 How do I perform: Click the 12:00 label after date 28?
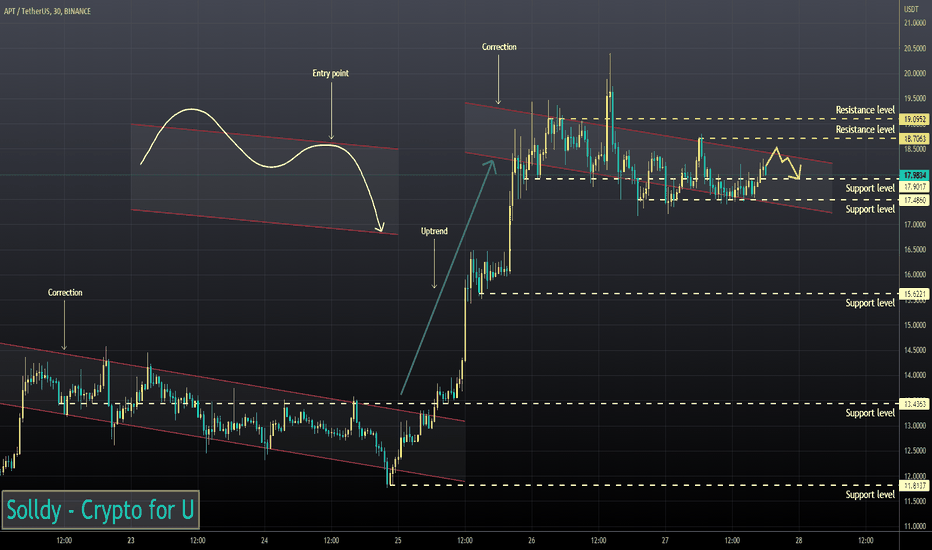[866, 540]
